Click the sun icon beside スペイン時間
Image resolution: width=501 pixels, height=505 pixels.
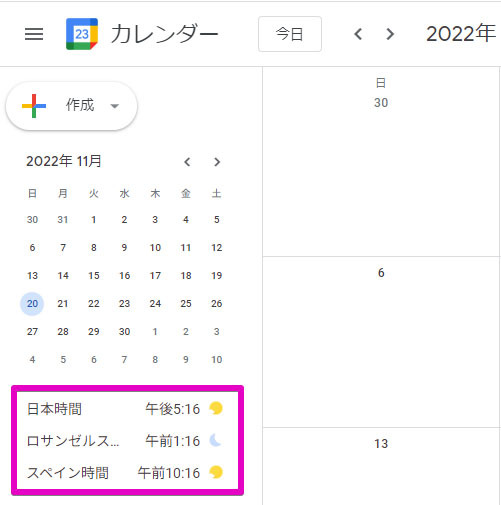[216, 472]
